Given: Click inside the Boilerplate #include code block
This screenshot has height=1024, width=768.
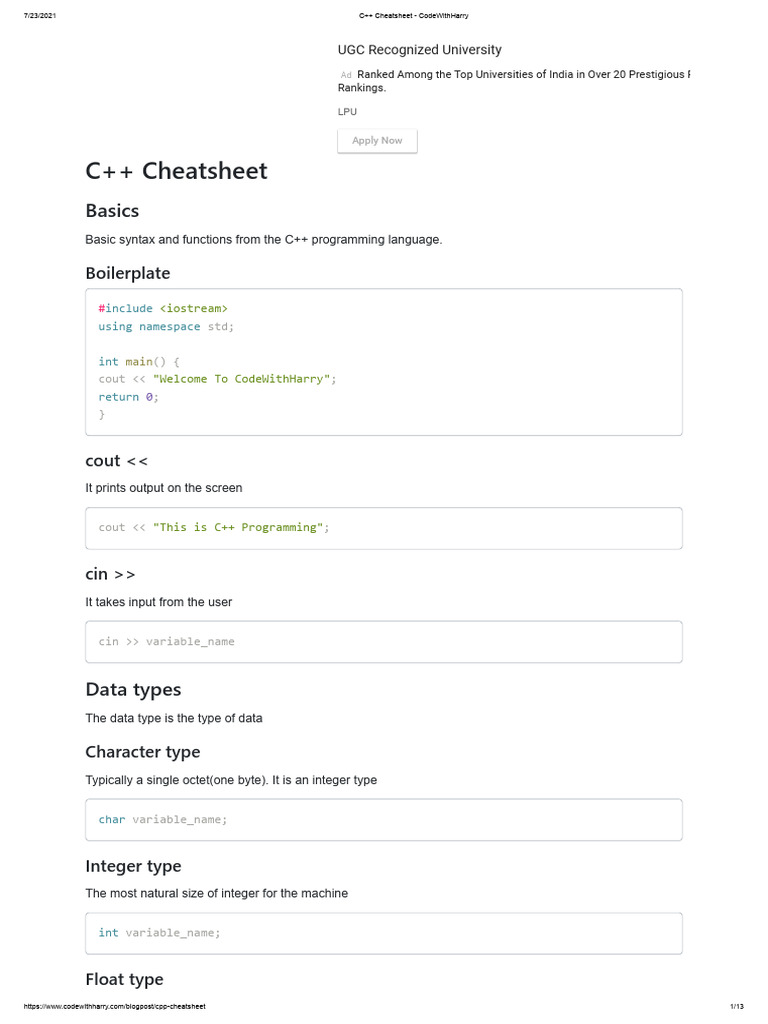Looking at the screenshot, I should pos(384,362).
